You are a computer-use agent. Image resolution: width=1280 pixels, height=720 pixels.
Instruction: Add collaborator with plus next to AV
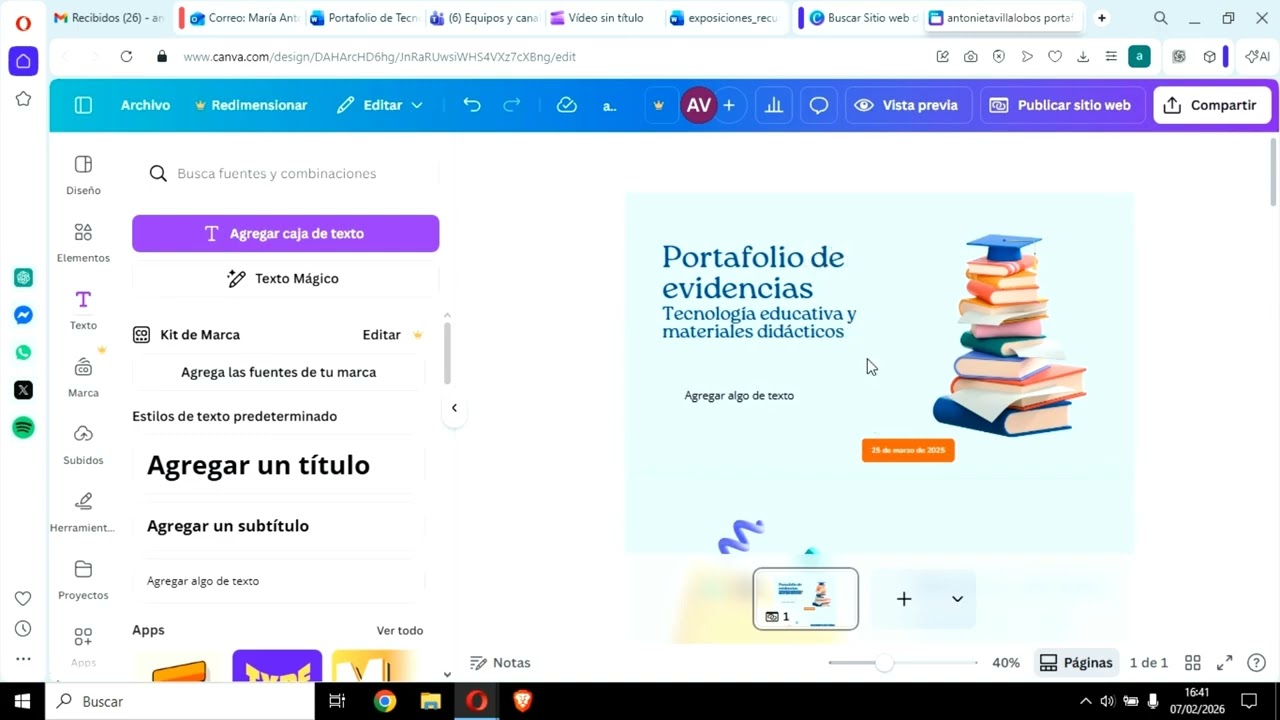tap(729, 105)
